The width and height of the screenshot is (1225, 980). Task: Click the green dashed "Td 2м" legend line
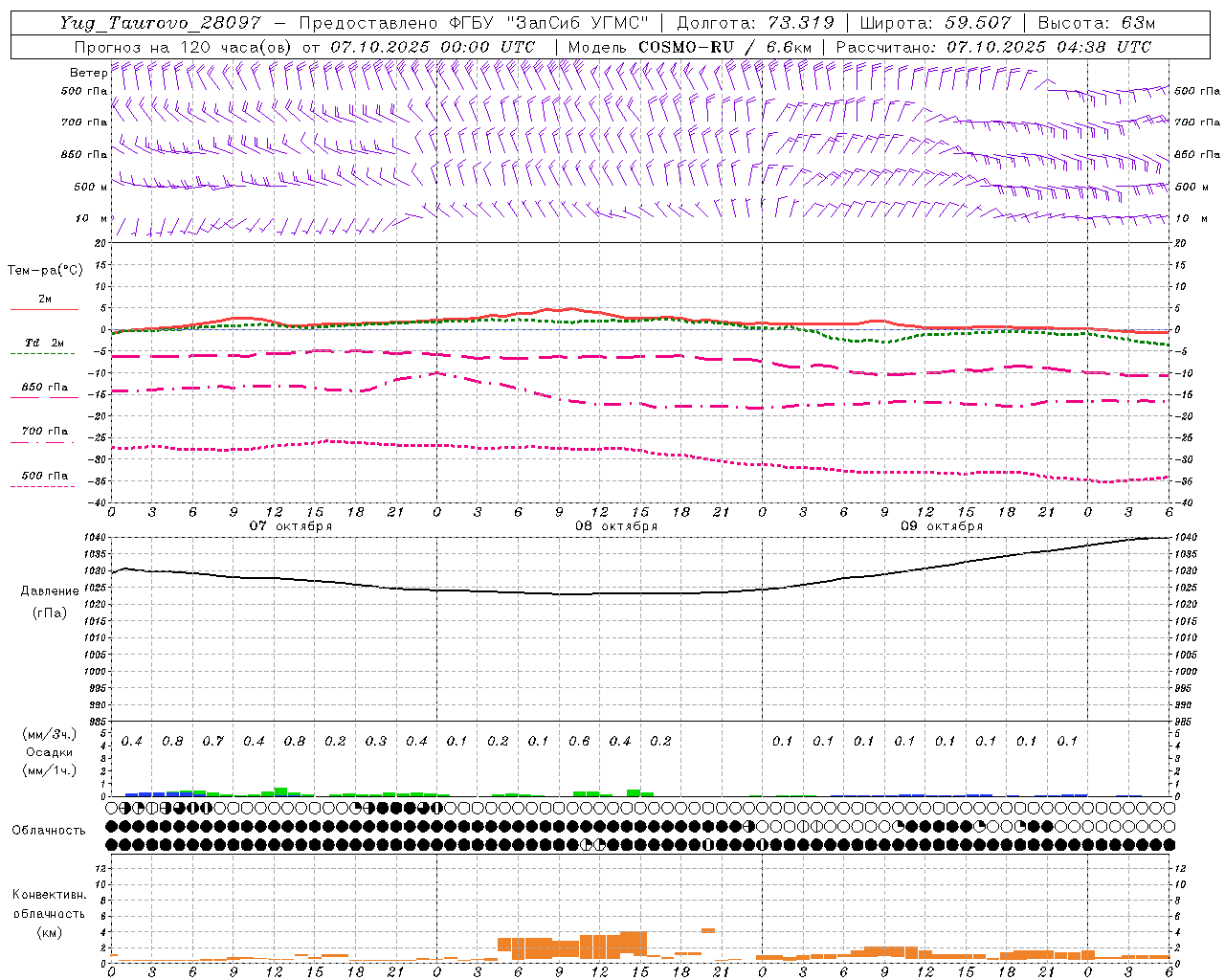42,353
